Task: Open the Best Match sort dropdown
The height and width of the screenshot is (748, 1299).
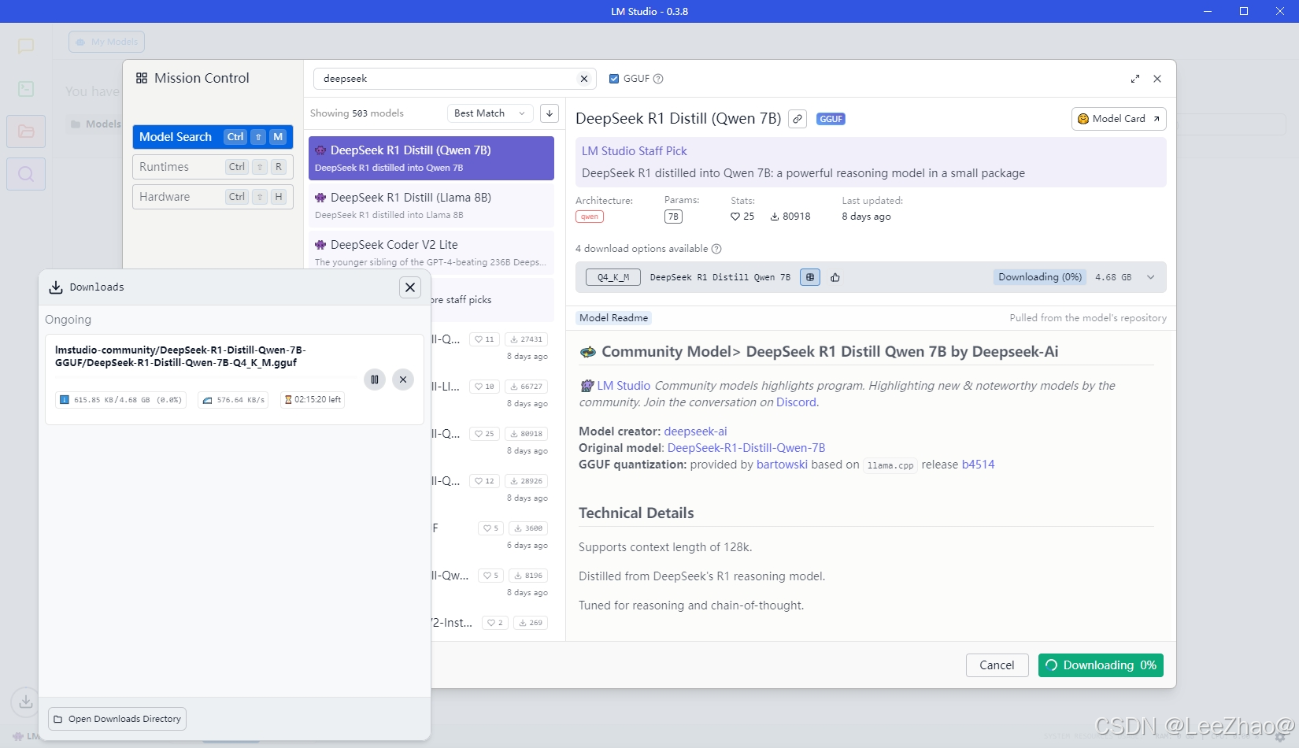Action: click(x=490, y=113)
